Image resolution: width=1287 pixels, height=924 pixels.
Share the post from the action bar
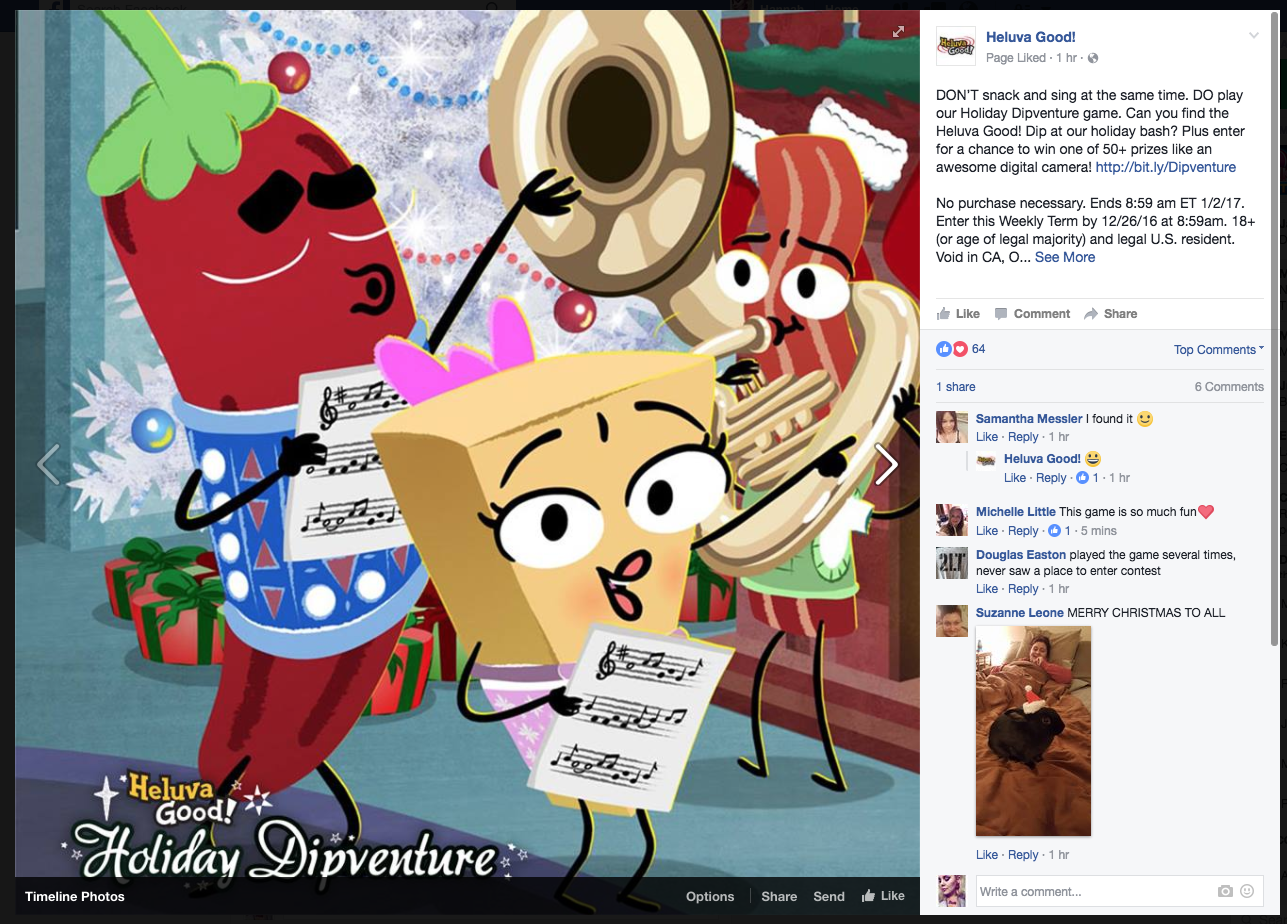coord(1111,313)
